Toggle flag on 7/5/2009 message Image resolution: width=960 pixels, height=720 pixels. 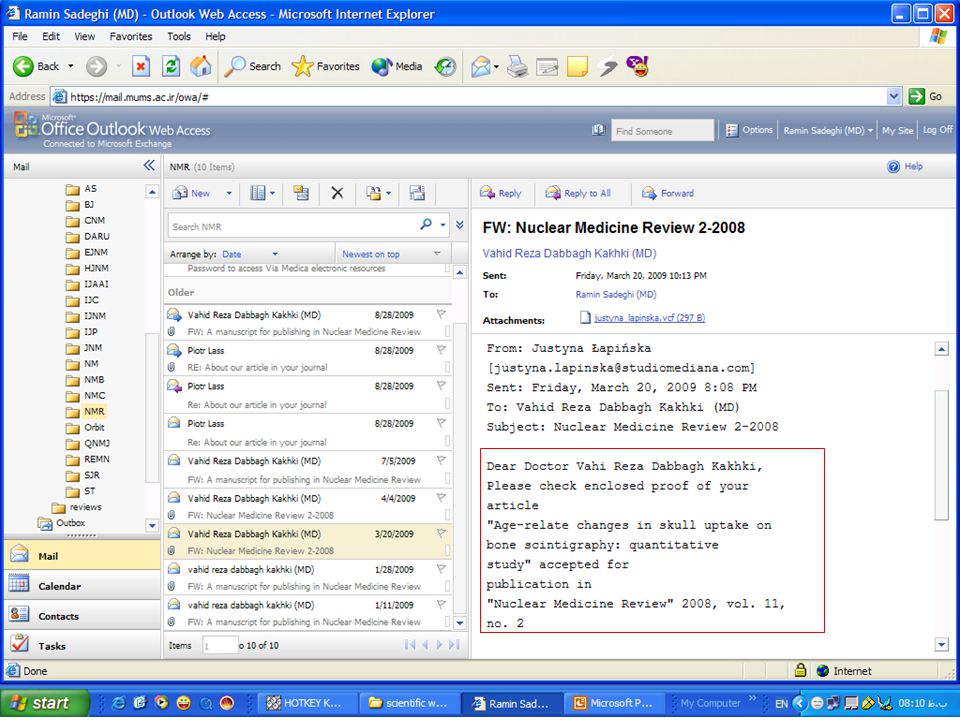441,460
